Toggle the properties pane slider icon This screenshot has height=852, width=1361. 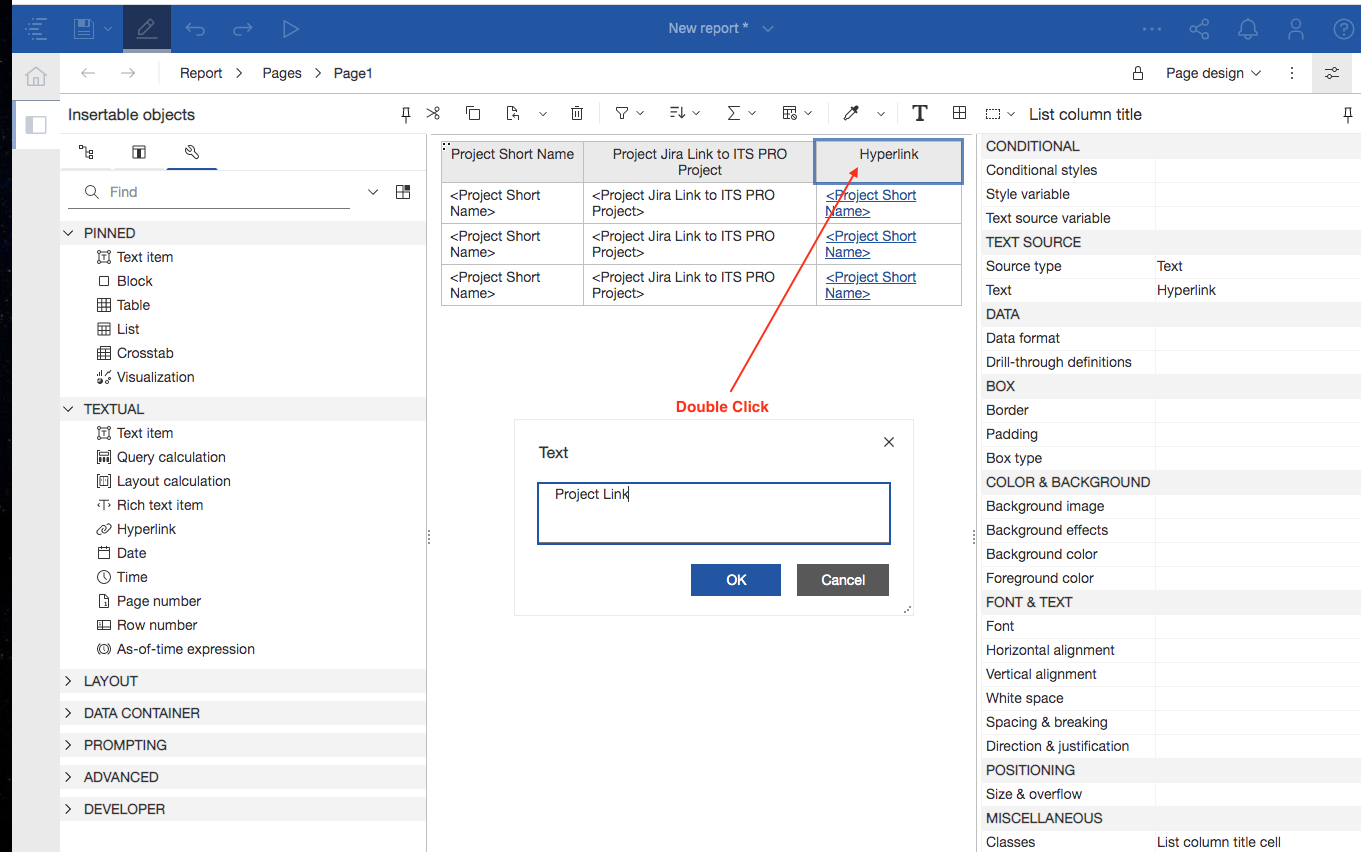[1332, 73]
